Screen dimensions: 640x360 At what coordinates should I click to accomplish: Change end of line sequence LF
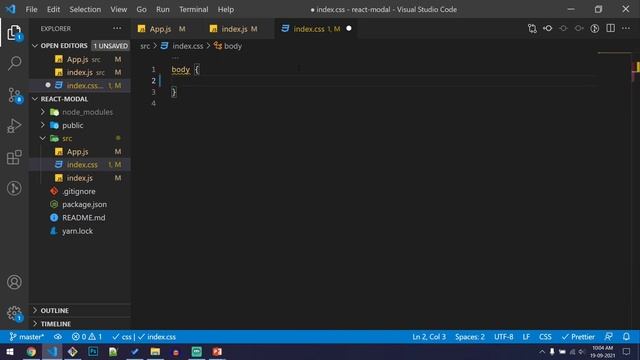(x=526, y=337)
